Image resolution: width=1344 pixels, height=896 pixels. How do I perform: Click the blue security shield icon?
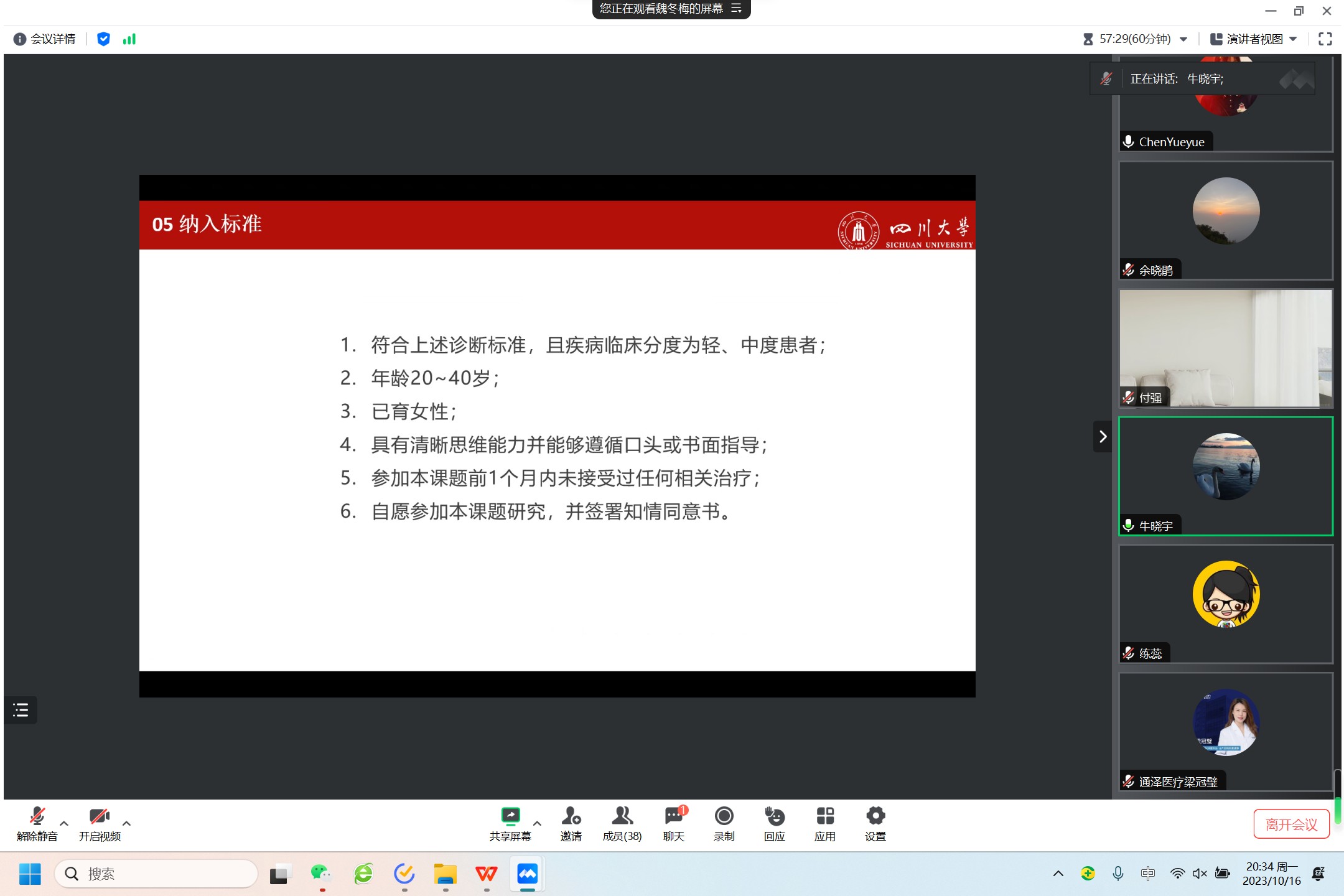point(103,39)
